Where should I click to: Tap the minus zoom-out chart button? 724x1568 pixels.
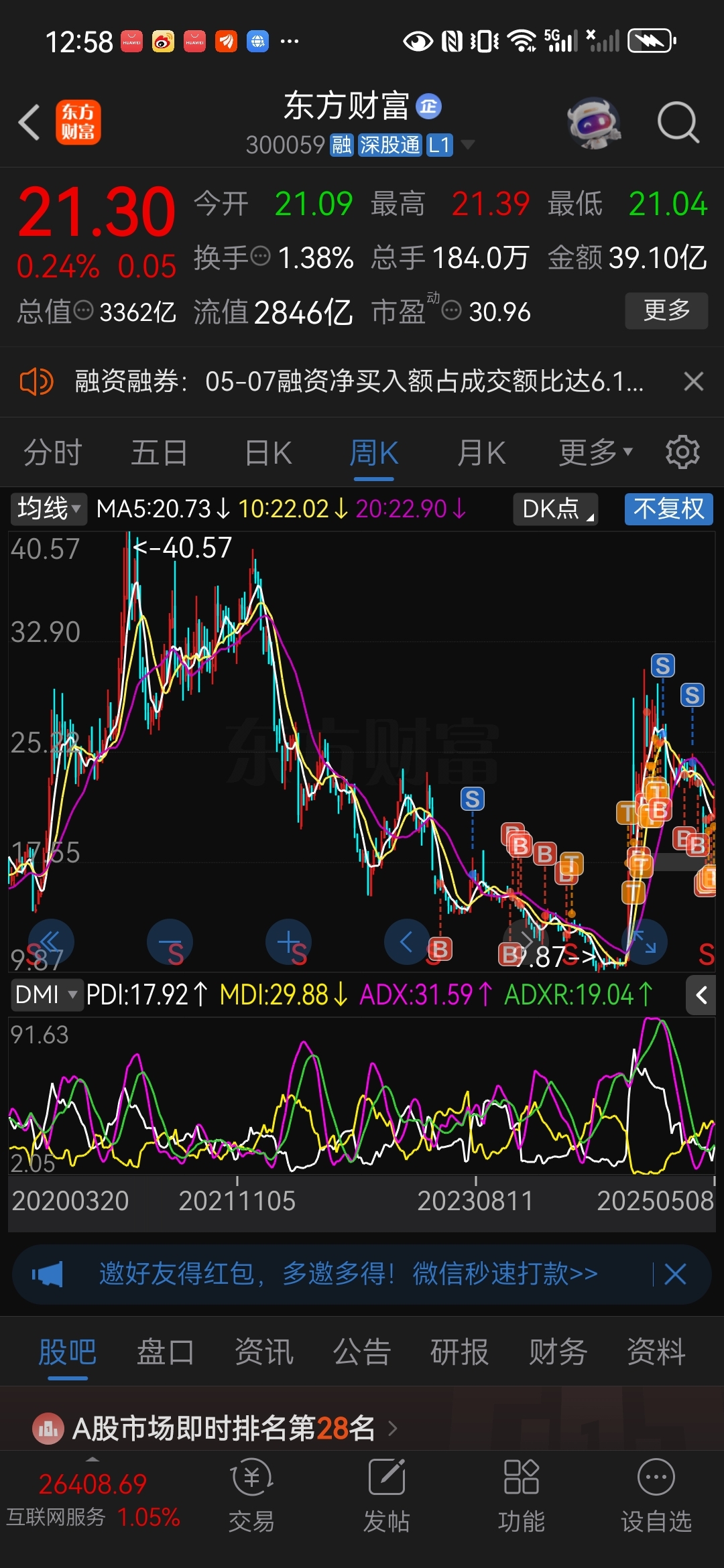point(170,941)
